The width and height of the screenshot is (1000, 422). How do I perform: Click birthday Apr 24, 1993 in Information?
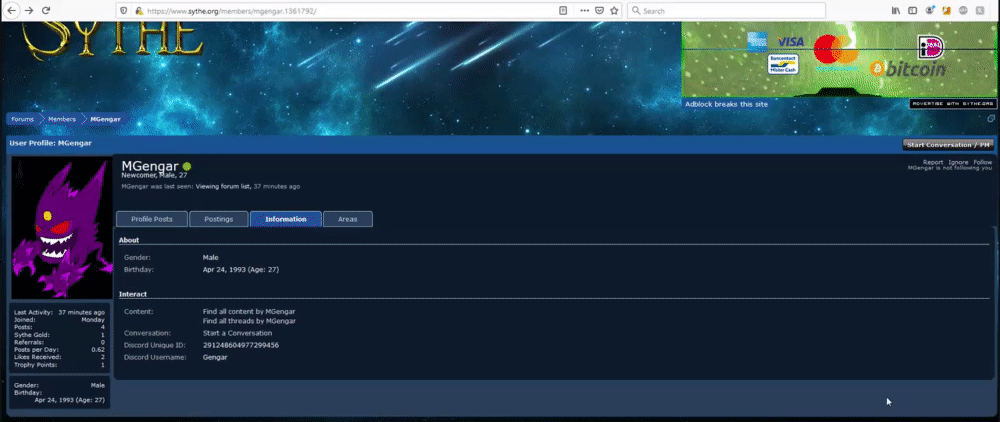click(240, 270)
